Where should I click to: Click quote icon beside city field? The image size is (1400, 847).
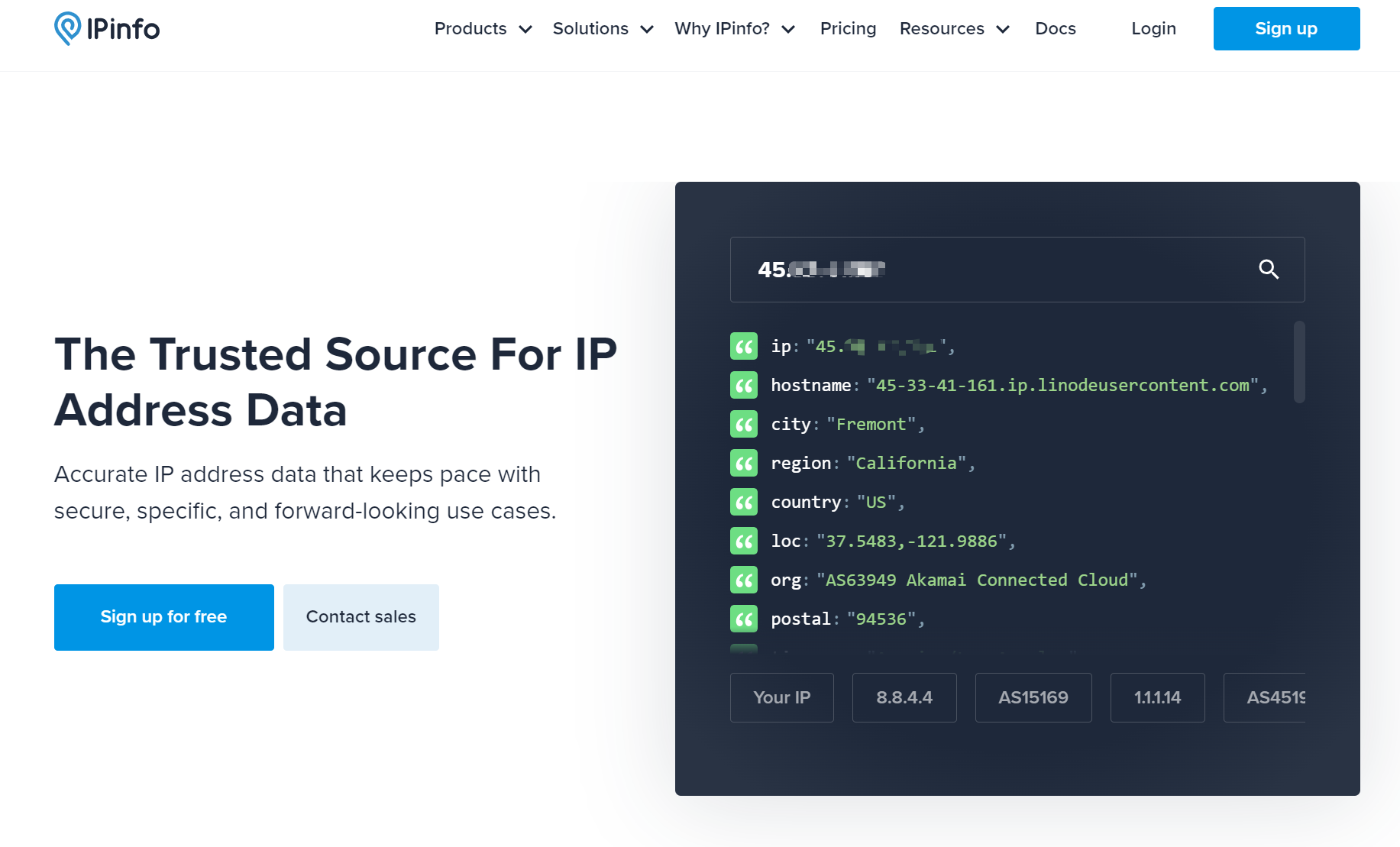[x=744, y=424]
